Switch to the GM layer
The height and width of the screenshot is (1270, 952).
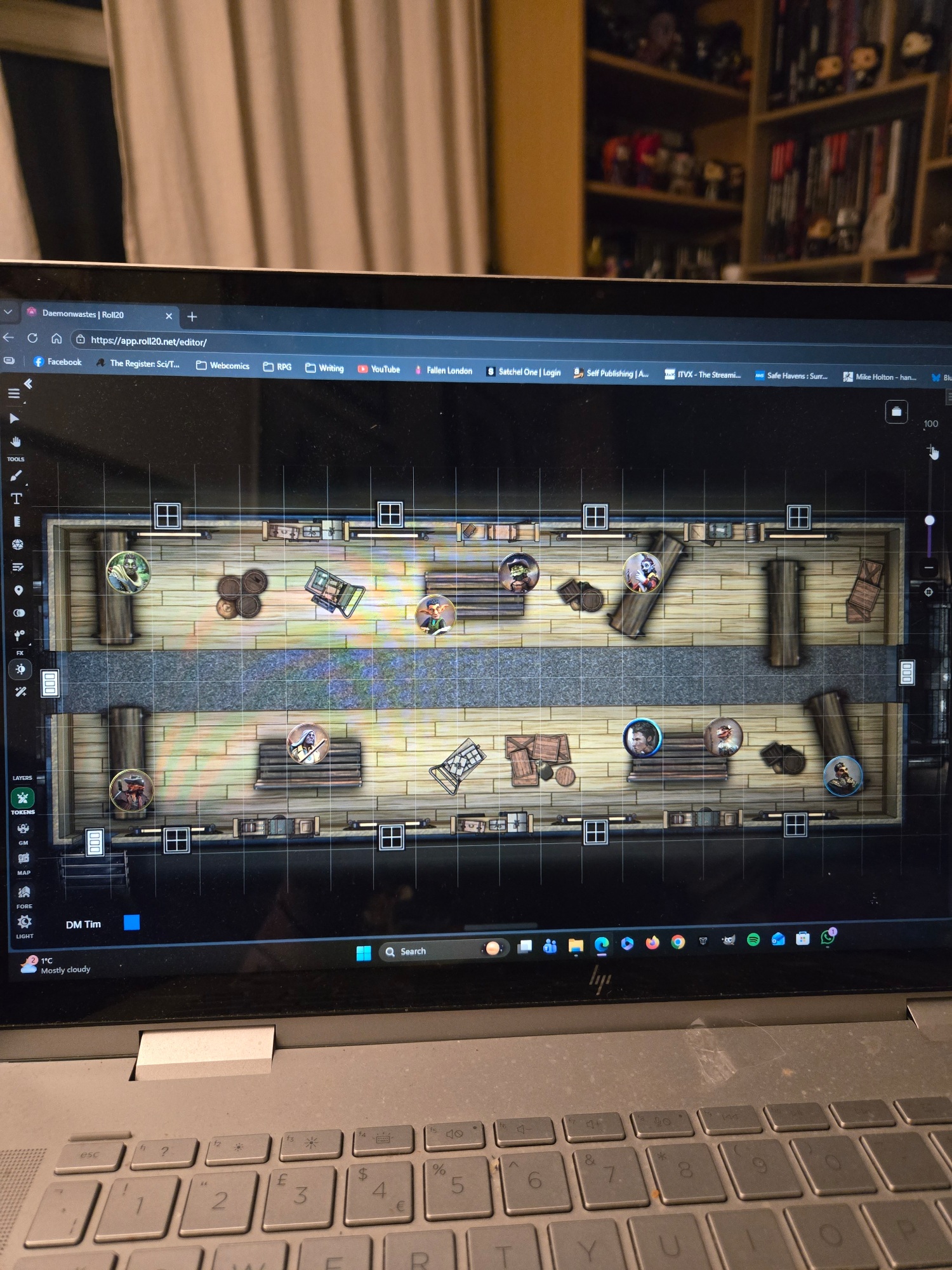[x=23, y=829]
